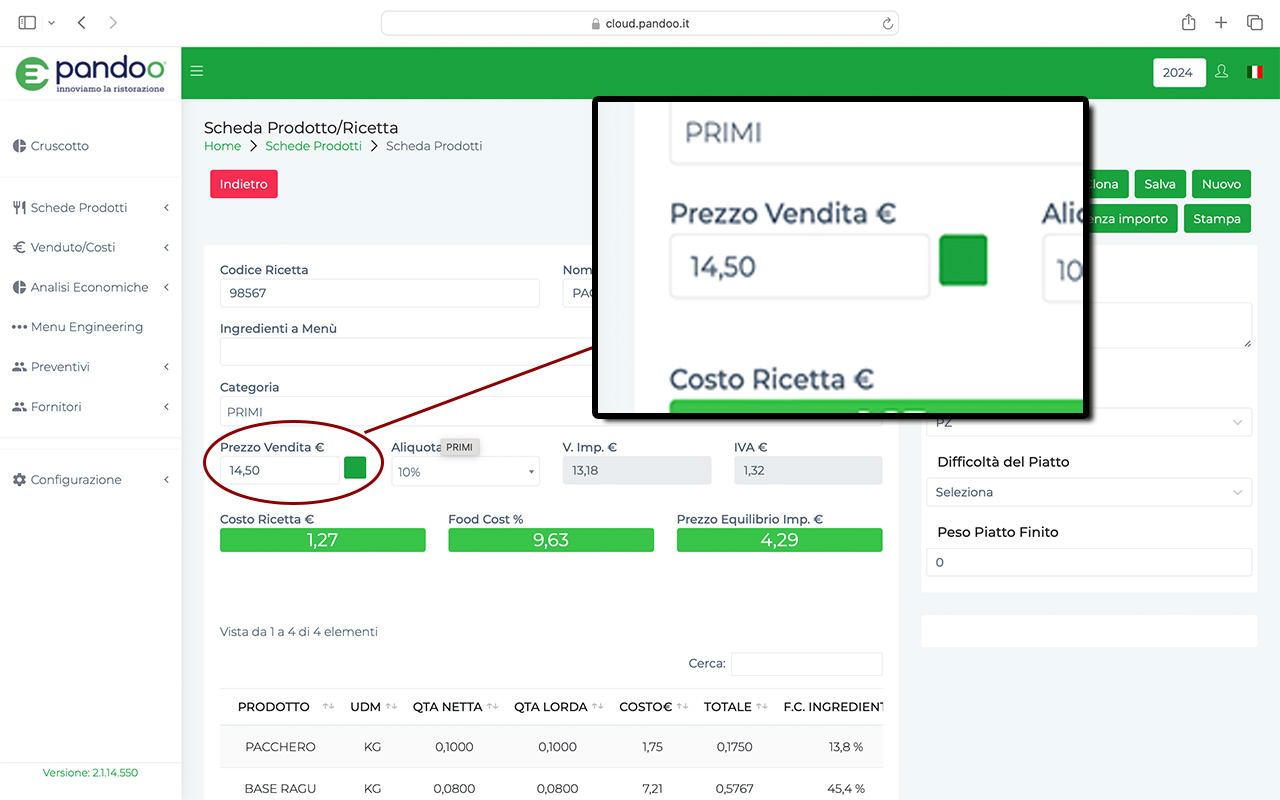Open the Difficoltà del Piatto dropdown
This screenshot has width=1280, height=800.
pos(1089,492)
